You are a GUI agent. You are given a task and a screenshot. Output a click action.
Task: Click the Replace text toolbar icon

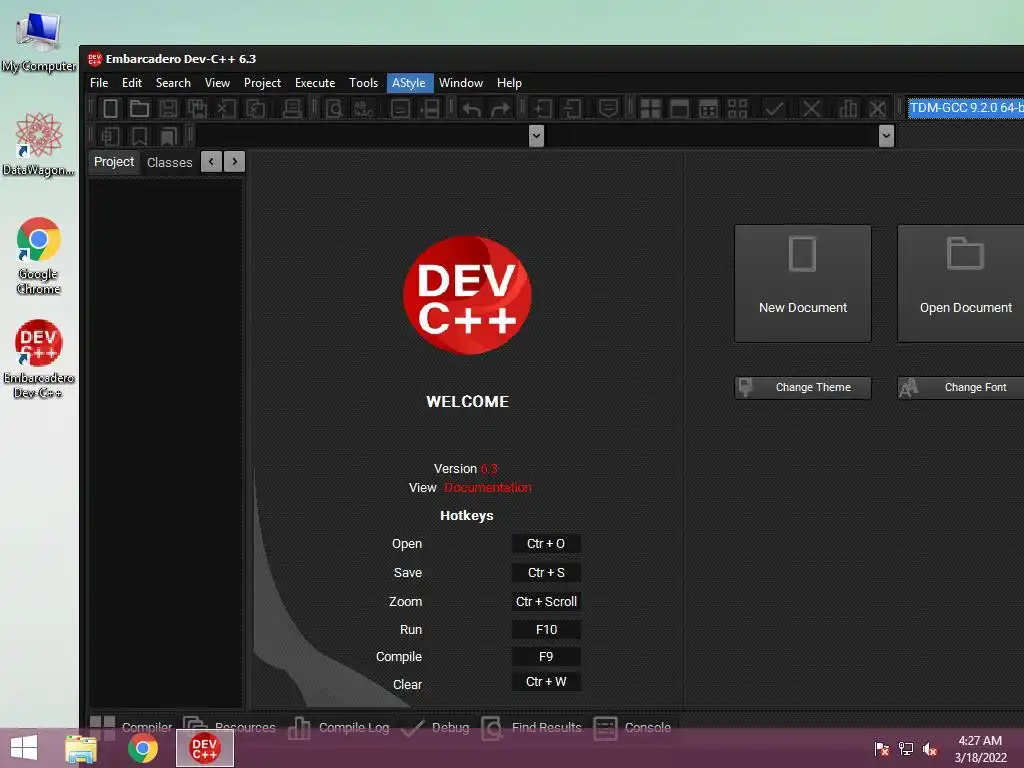(x=363, y=108)
